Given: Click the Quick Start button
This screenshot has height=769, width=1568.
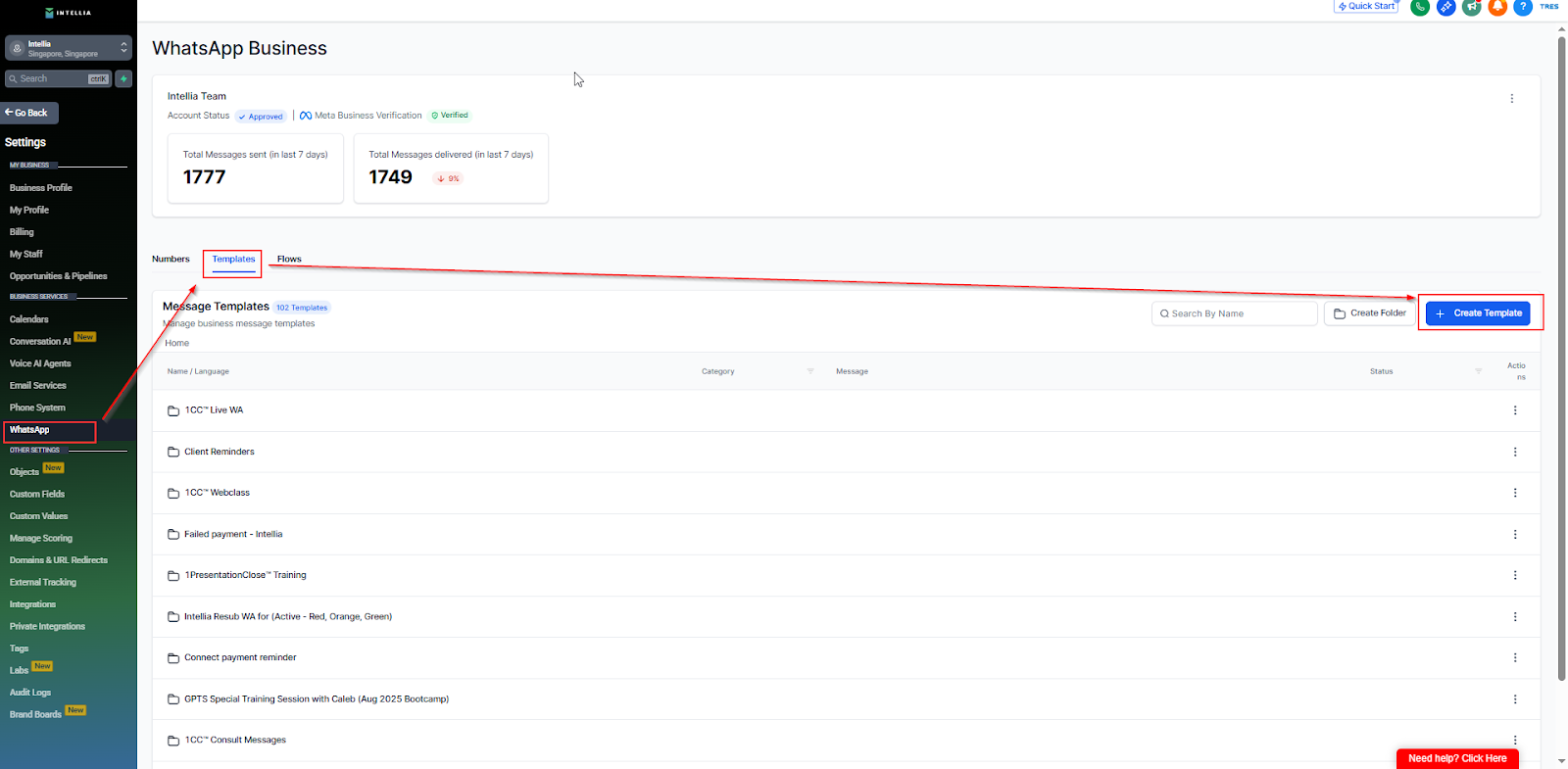Looking at the screenshot, I should click(1366, 6).
